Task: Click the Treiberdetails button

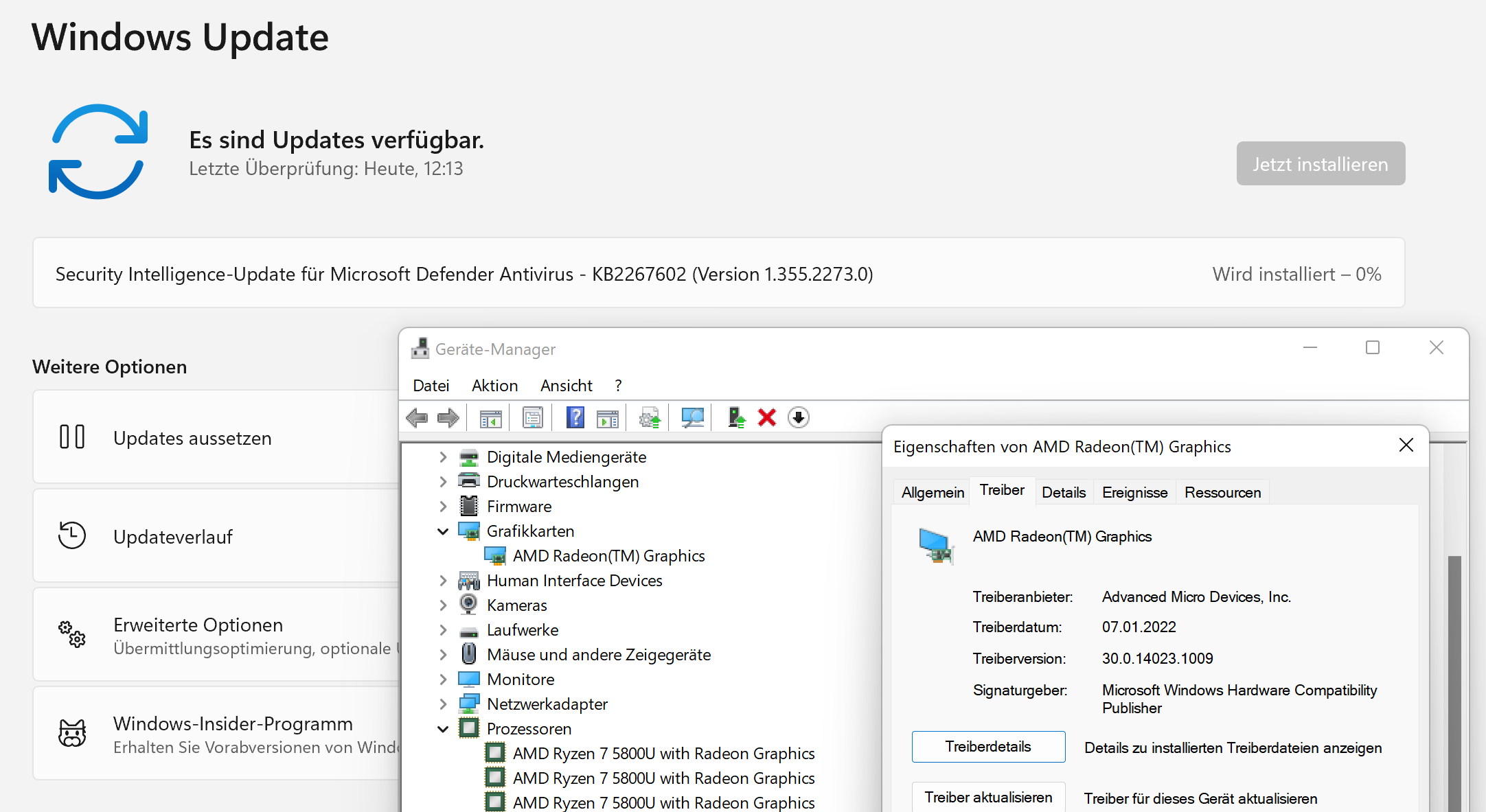Action: pos(988,747)
